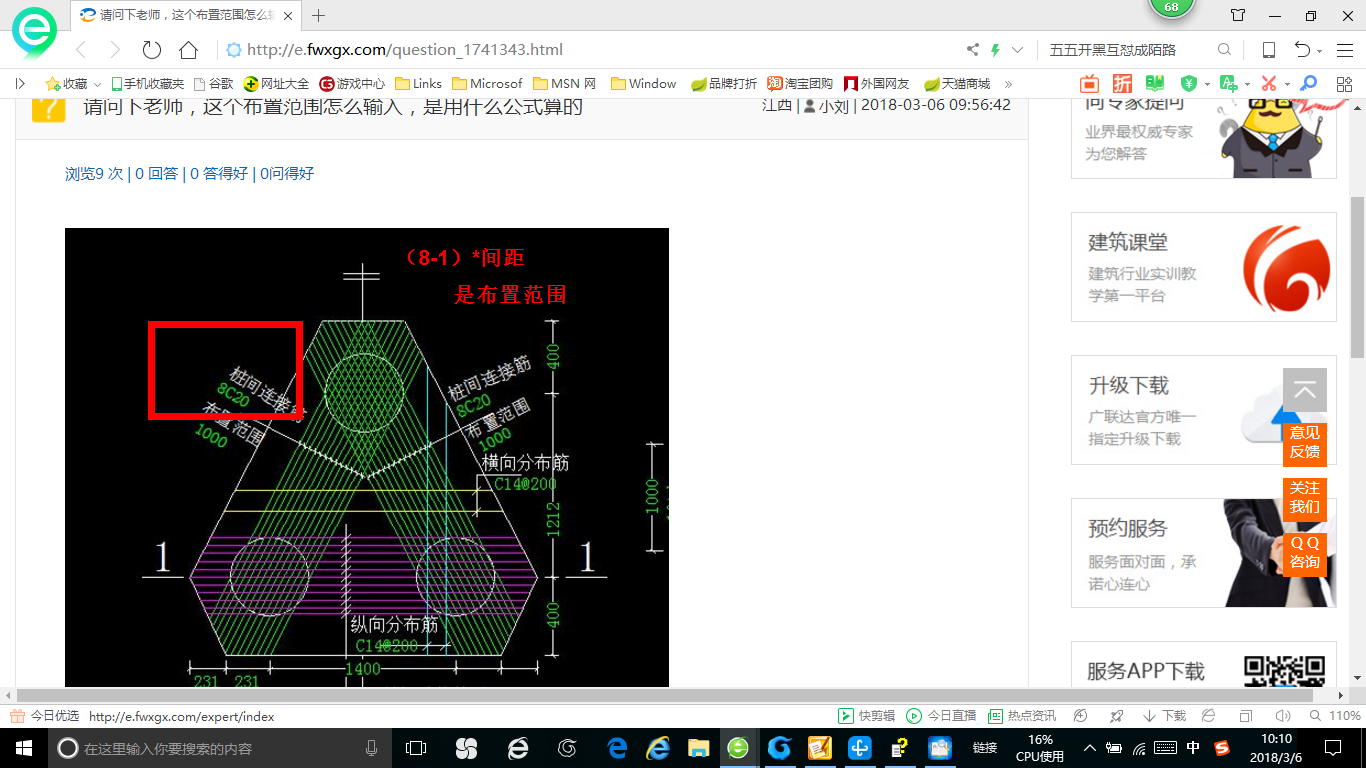1366x768 pixels.
Task: Click the back-to-top arrow button
Action: 1305,390
